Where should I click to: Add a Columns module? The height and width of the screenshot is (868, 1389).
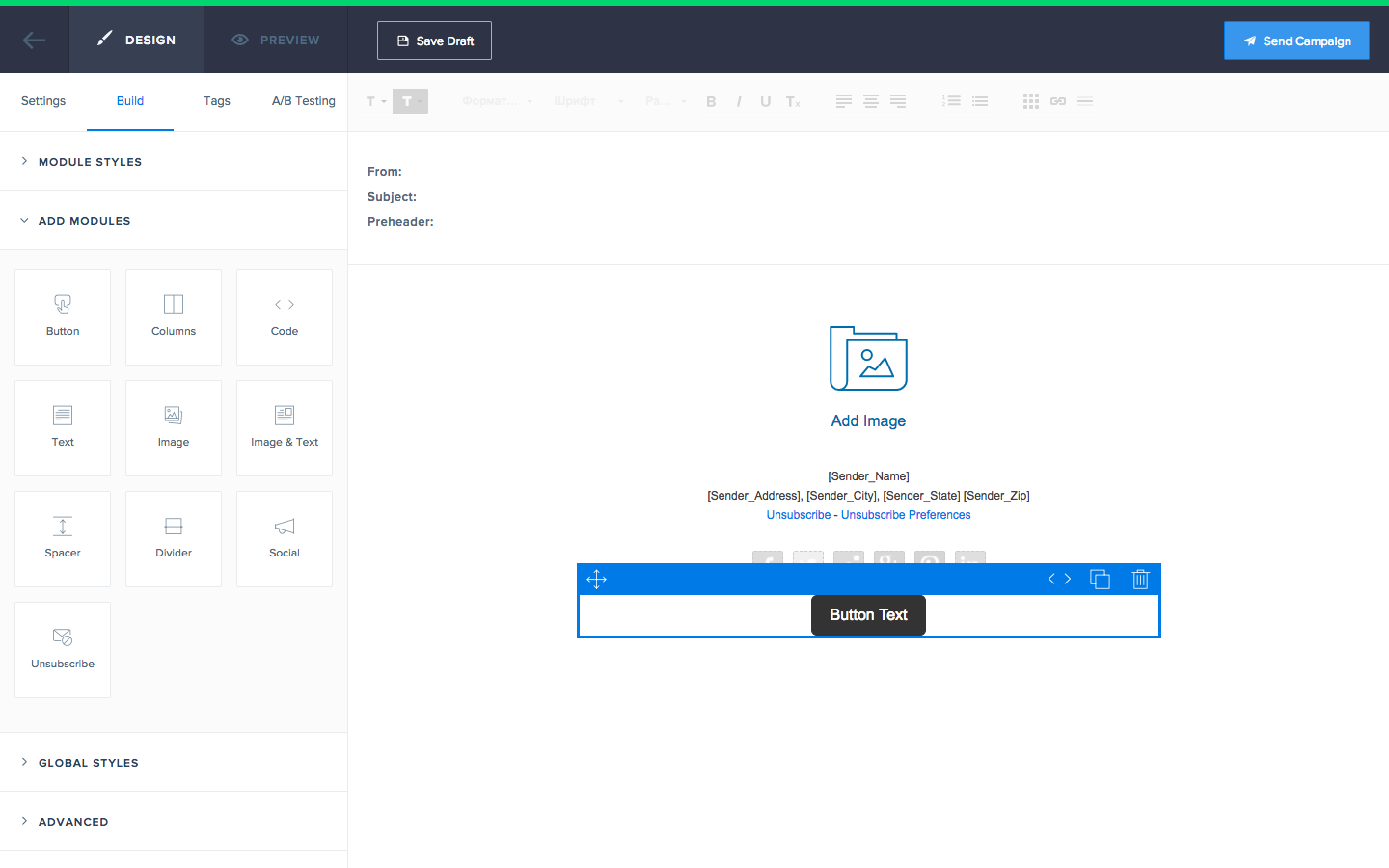[174, 317]
